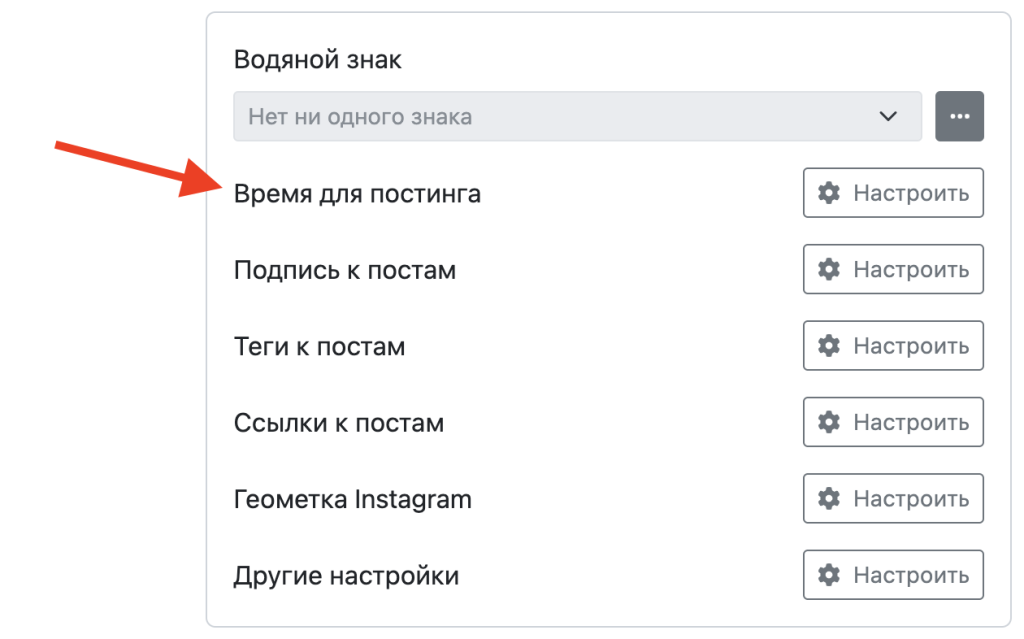Click the 'Водяной знак' heading label
This screenshot has height=639, width=1024.
point(317,60)
